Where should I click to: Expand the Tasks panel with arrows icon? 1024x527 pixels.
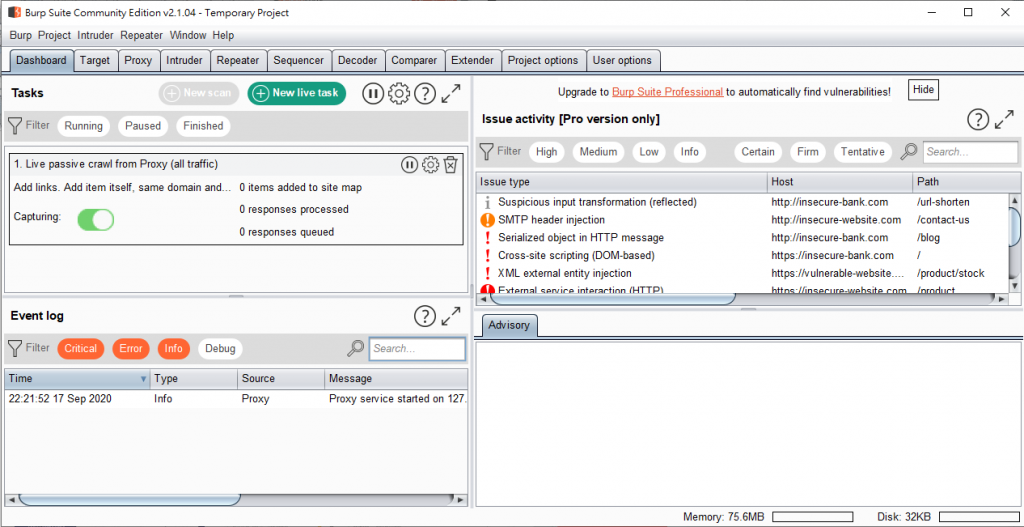(451, 93)
